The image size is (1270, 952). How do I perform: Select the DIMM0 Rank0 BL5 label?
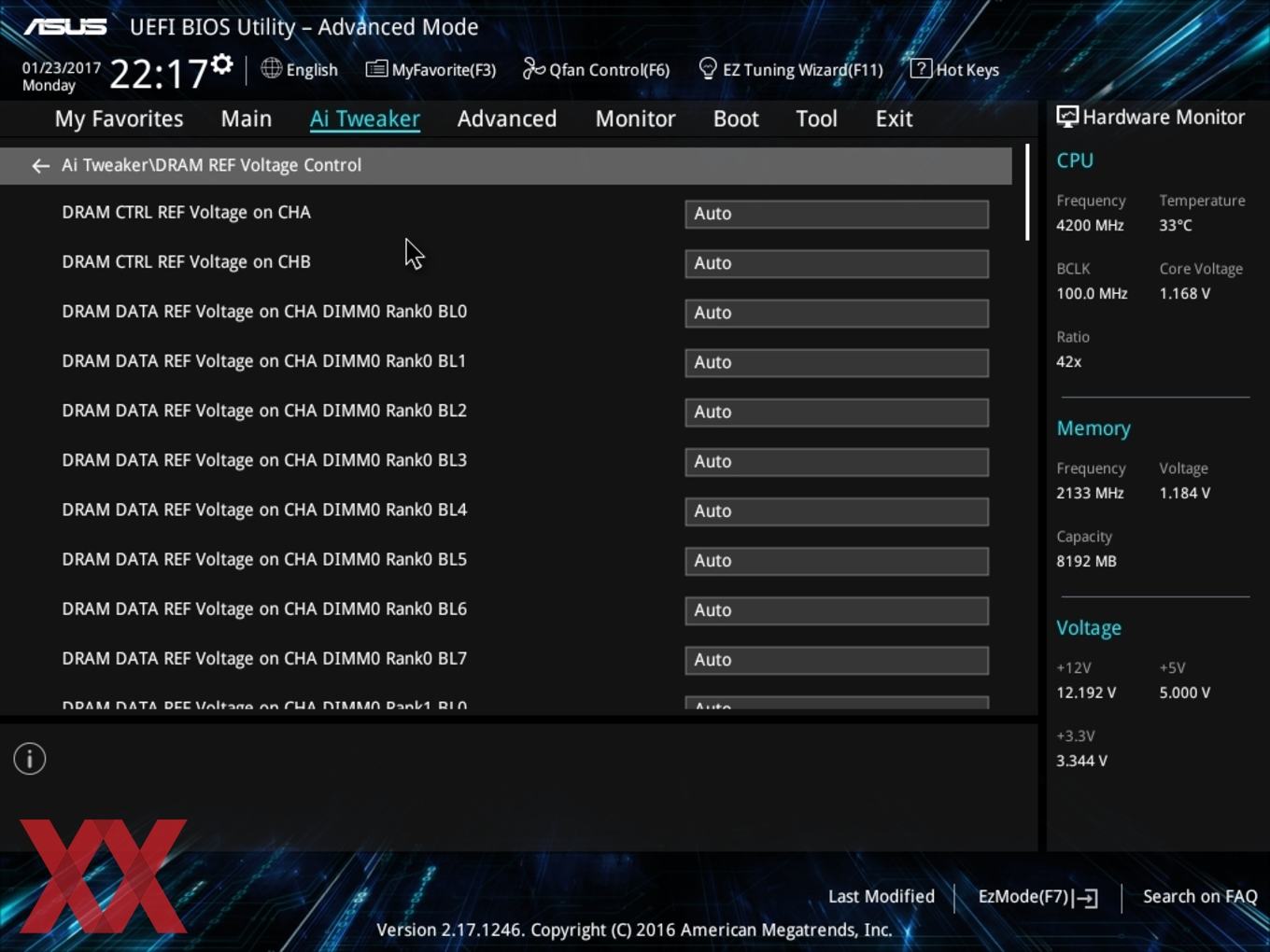click(x=264, y=559)
